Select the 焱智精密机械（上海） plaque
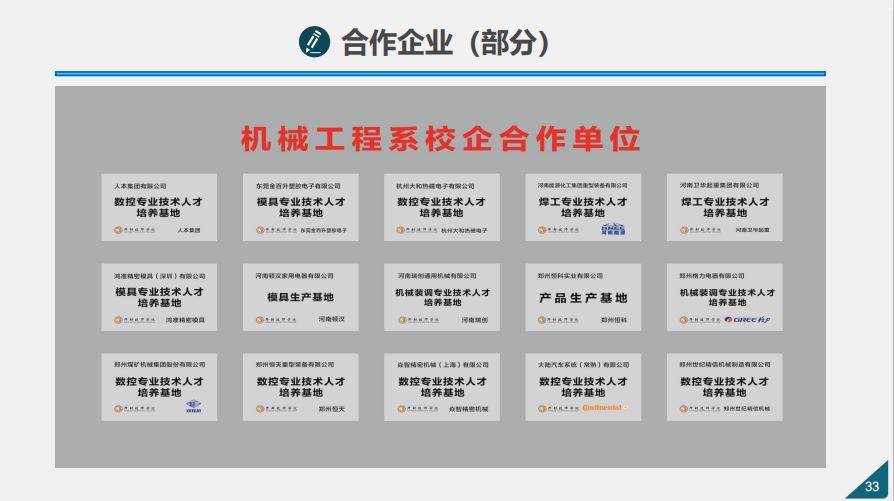This screenshot has height=501, width=894. coord(441,386)
